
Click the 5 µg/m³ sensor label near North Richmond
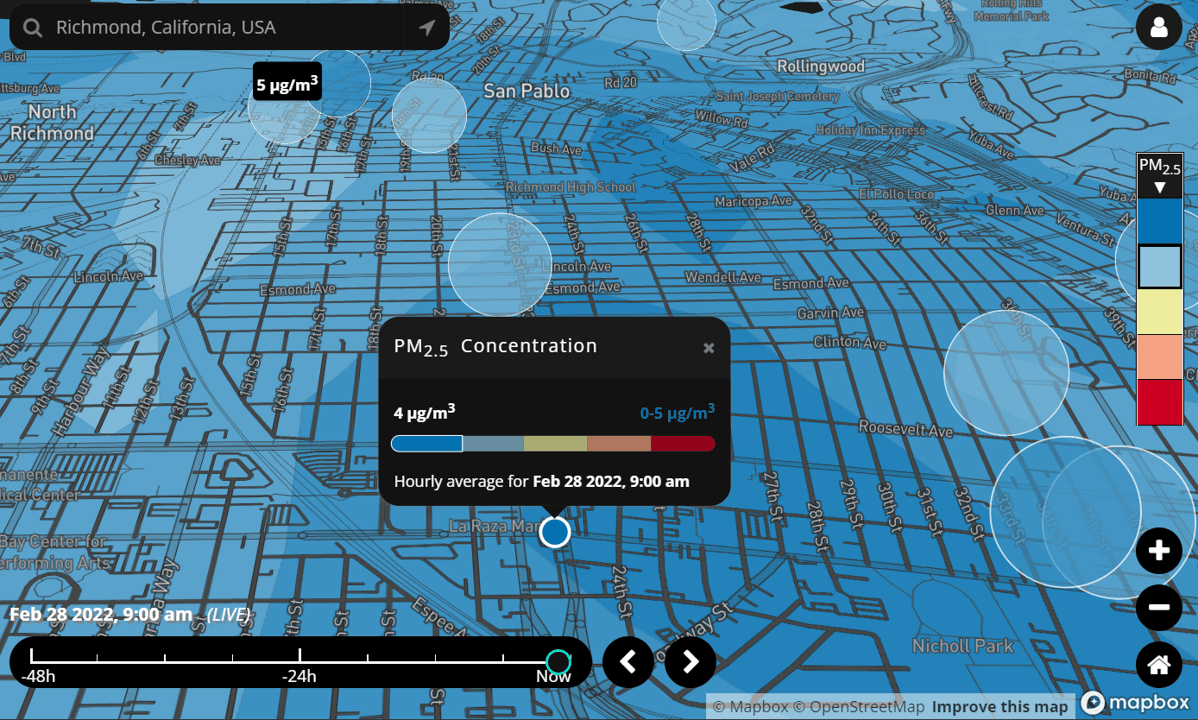[x=286, y=82]
